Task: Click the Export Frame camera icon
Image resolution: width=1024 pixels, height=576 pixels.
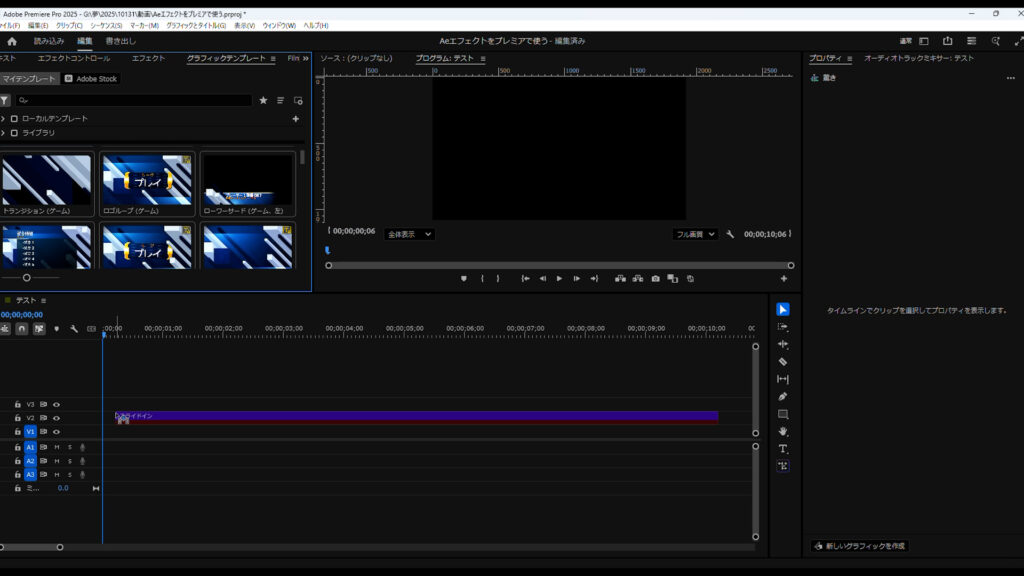Action: [x=655, y=279]
